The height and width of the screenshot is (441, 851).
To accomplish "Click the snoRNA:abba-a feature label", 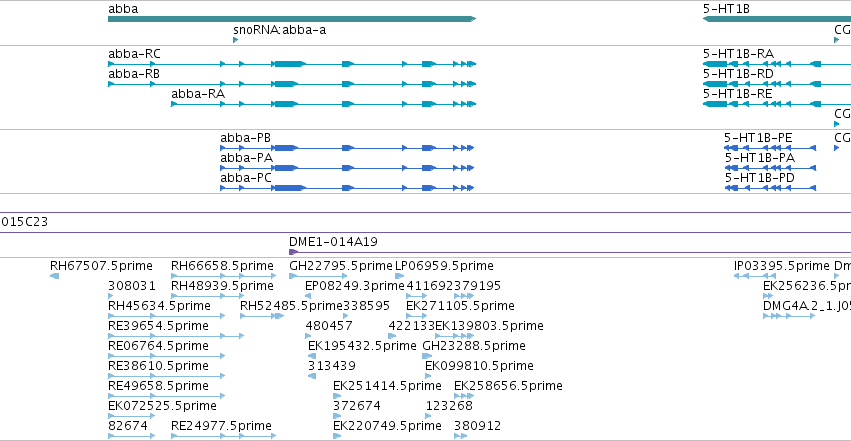I will click(280, 30).
